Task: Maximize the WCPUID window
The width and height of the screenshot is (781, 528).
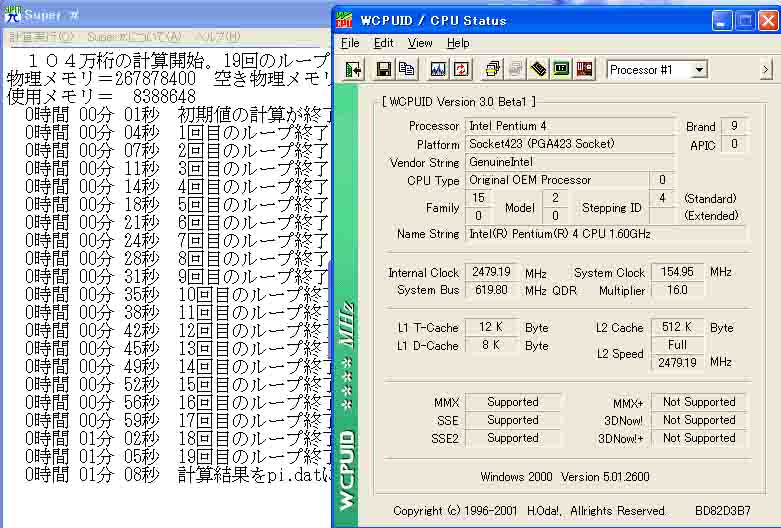Action: coord(745,21)
